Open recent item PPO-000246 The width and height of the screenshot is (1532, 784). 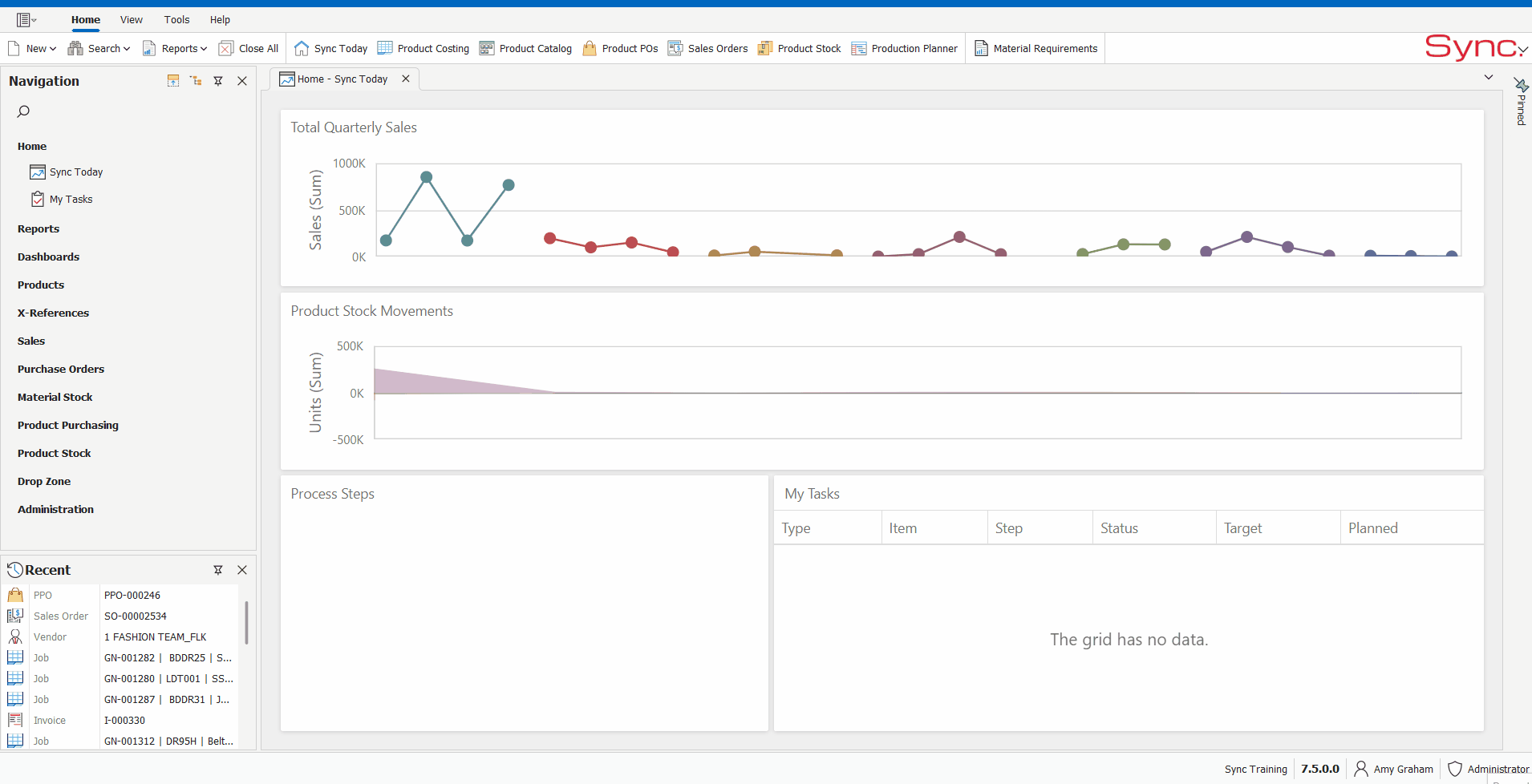click(x=132, y=596)
